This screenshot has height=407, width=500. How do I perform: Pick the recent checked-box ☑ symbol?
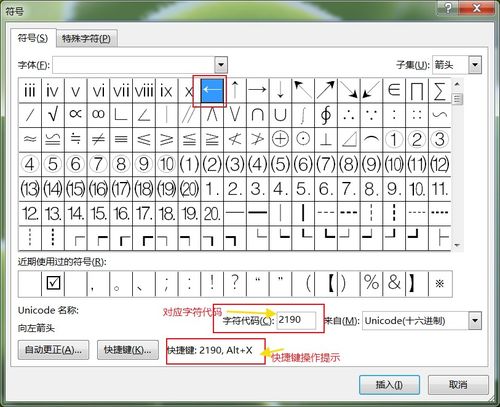[53, 284]
